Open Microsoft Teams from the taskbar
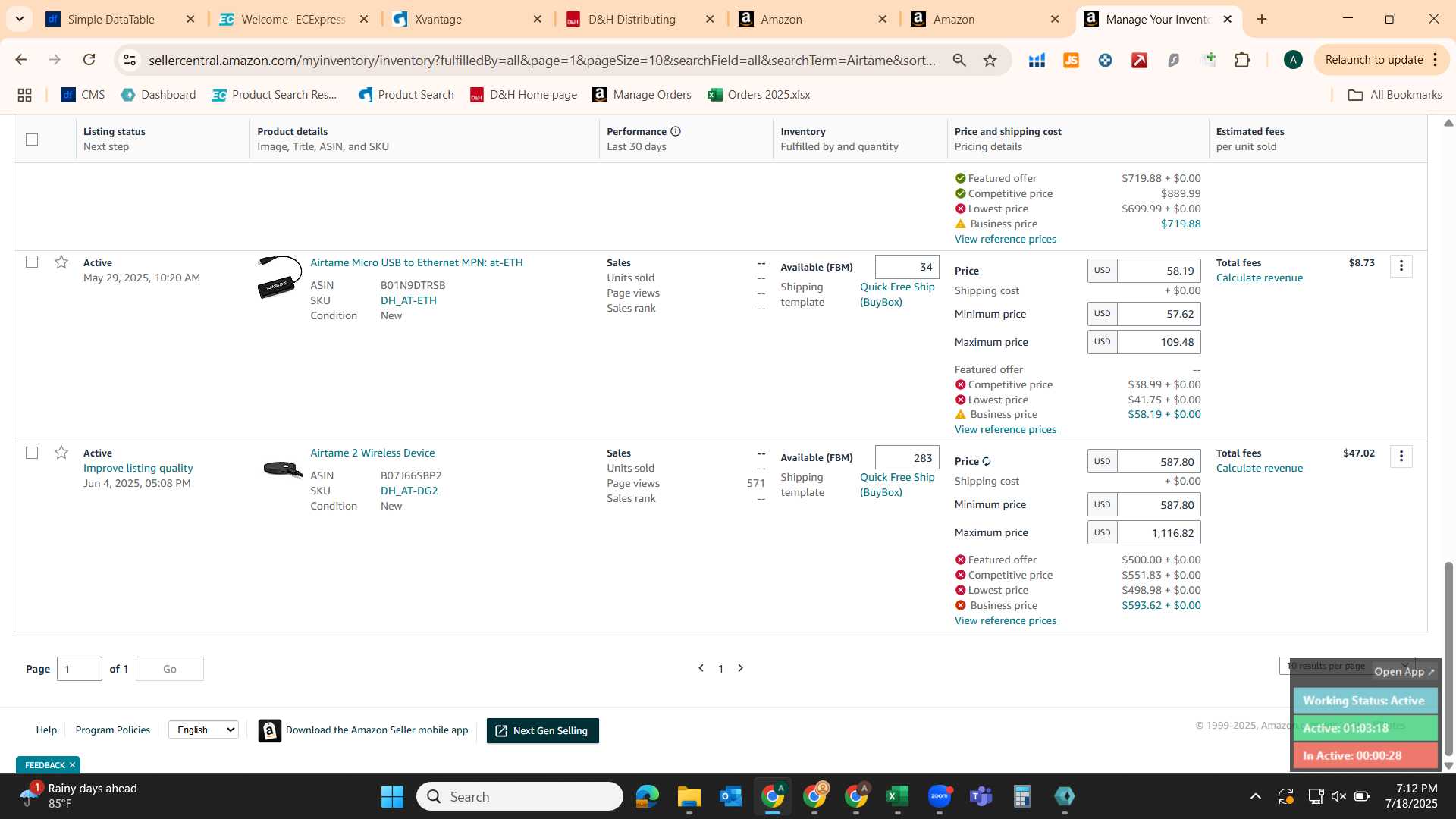 tap(981, 796)
